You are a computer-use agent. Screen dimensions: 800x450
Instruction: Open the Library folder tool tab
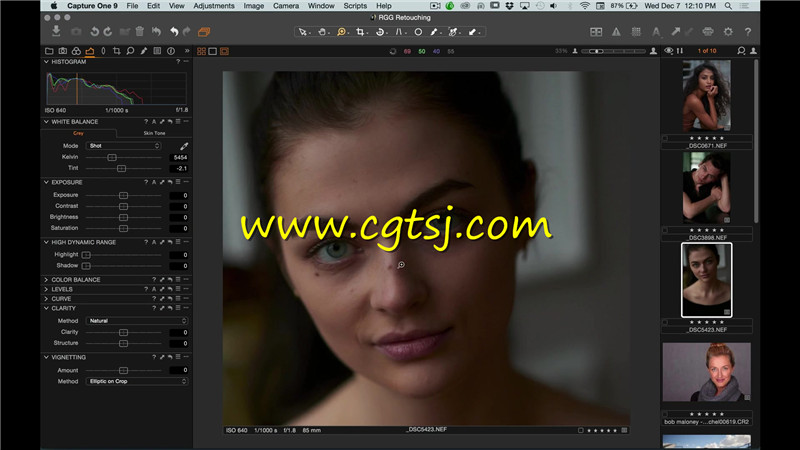[x=49, y=51]
